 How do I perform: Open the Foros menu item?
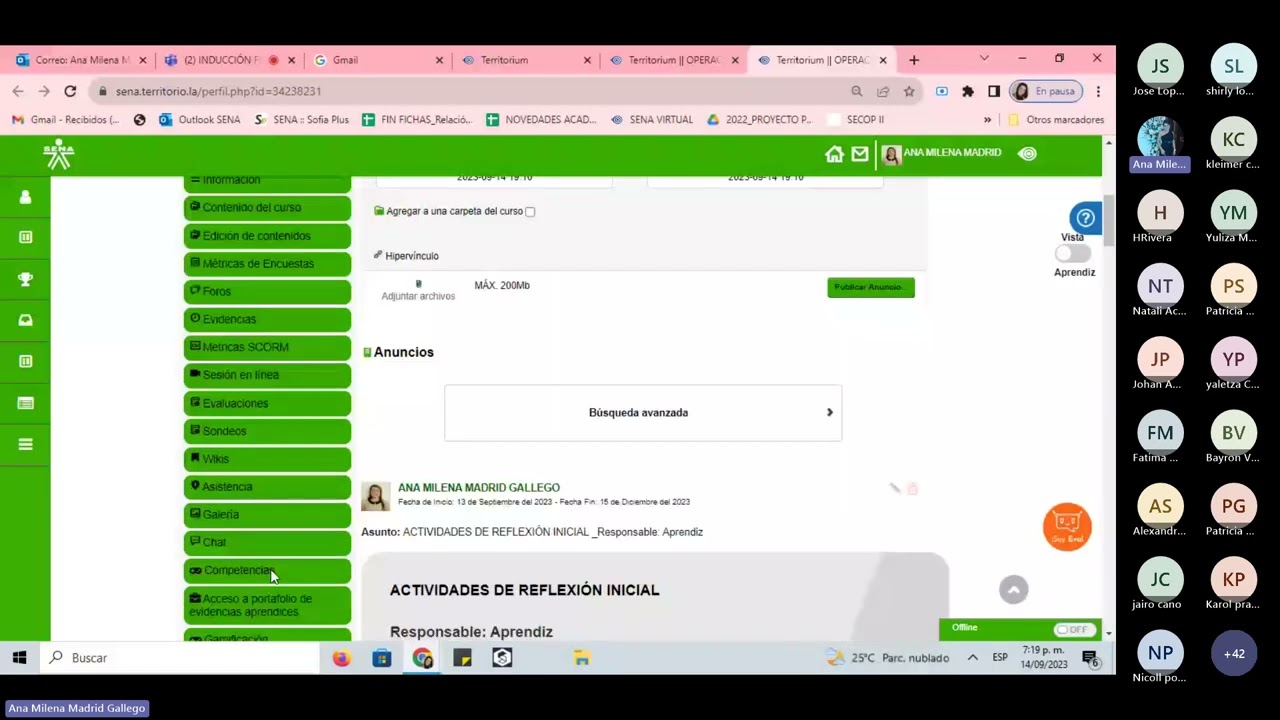[x=267, y=292]
